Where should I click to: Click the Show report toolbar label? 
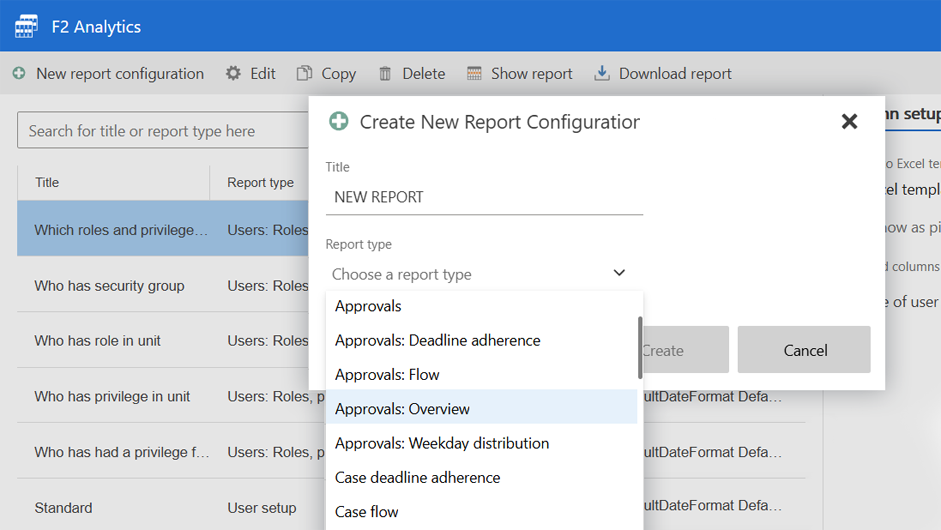tap(532, 73)
